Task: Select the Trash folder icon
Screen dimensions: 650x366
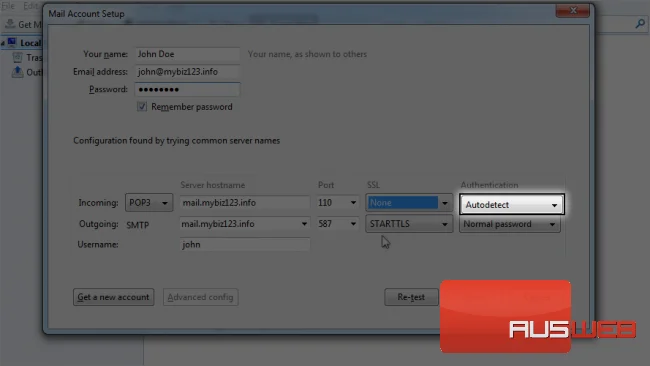Action: (x=17, y=57)
